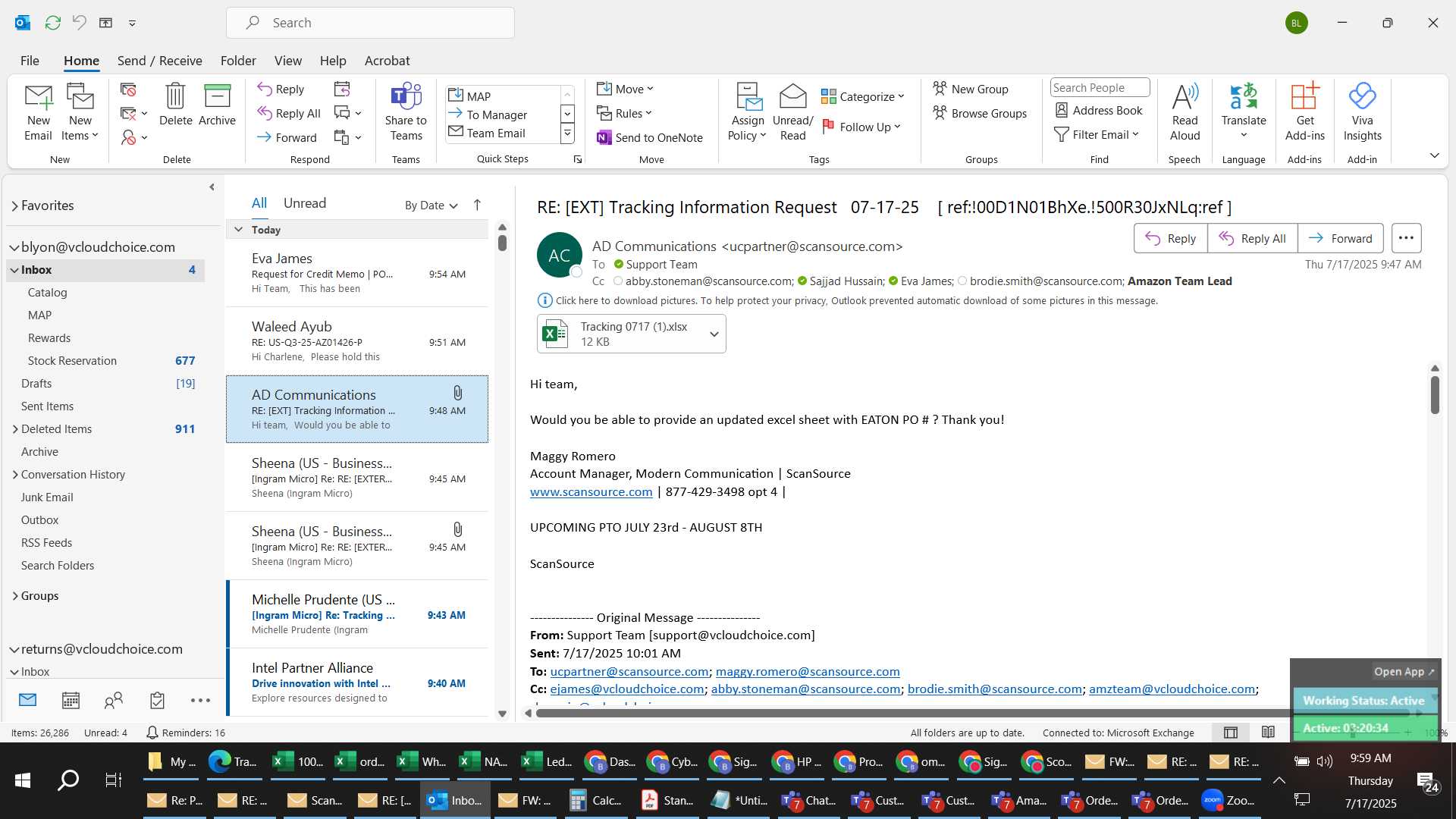Click the reading pane vertical scrollbar
The image size is (1456, 819).
point(1435,394)
